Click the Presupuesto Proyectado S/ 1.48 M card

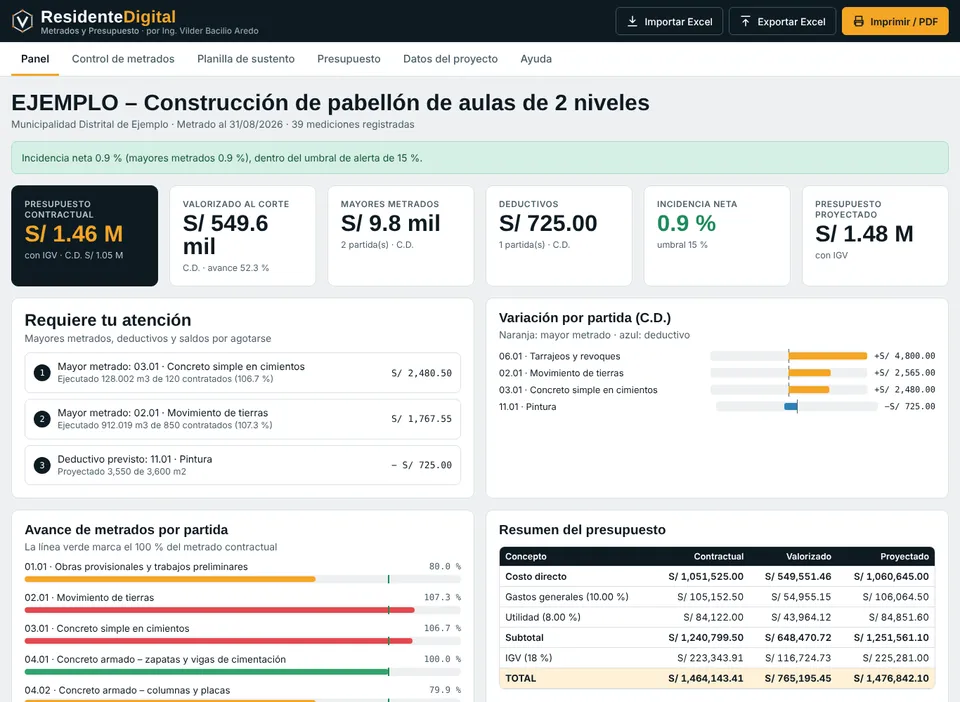876,236
